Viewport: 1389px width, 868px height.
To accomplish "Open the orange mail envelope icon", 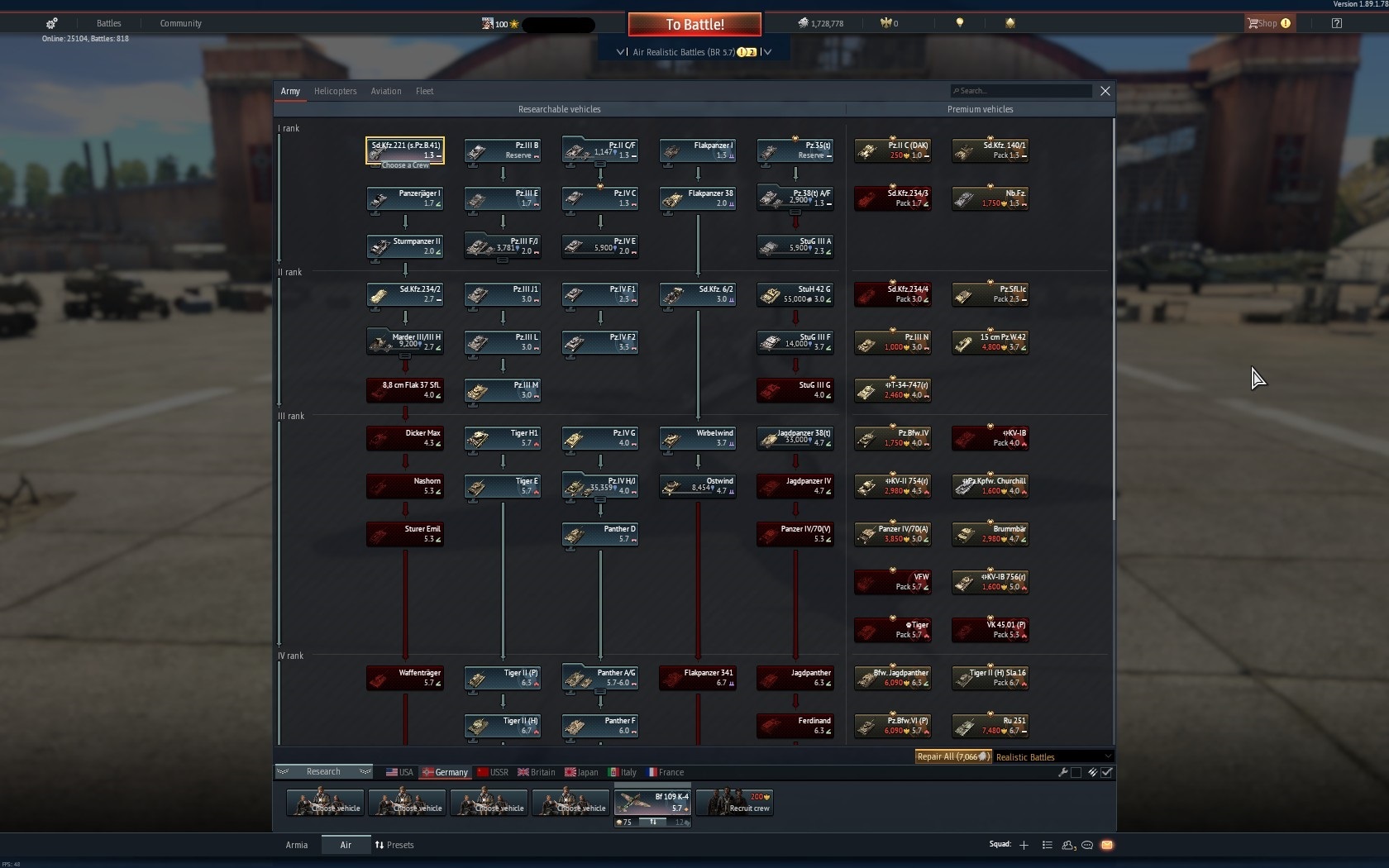I will [1107, 845].
